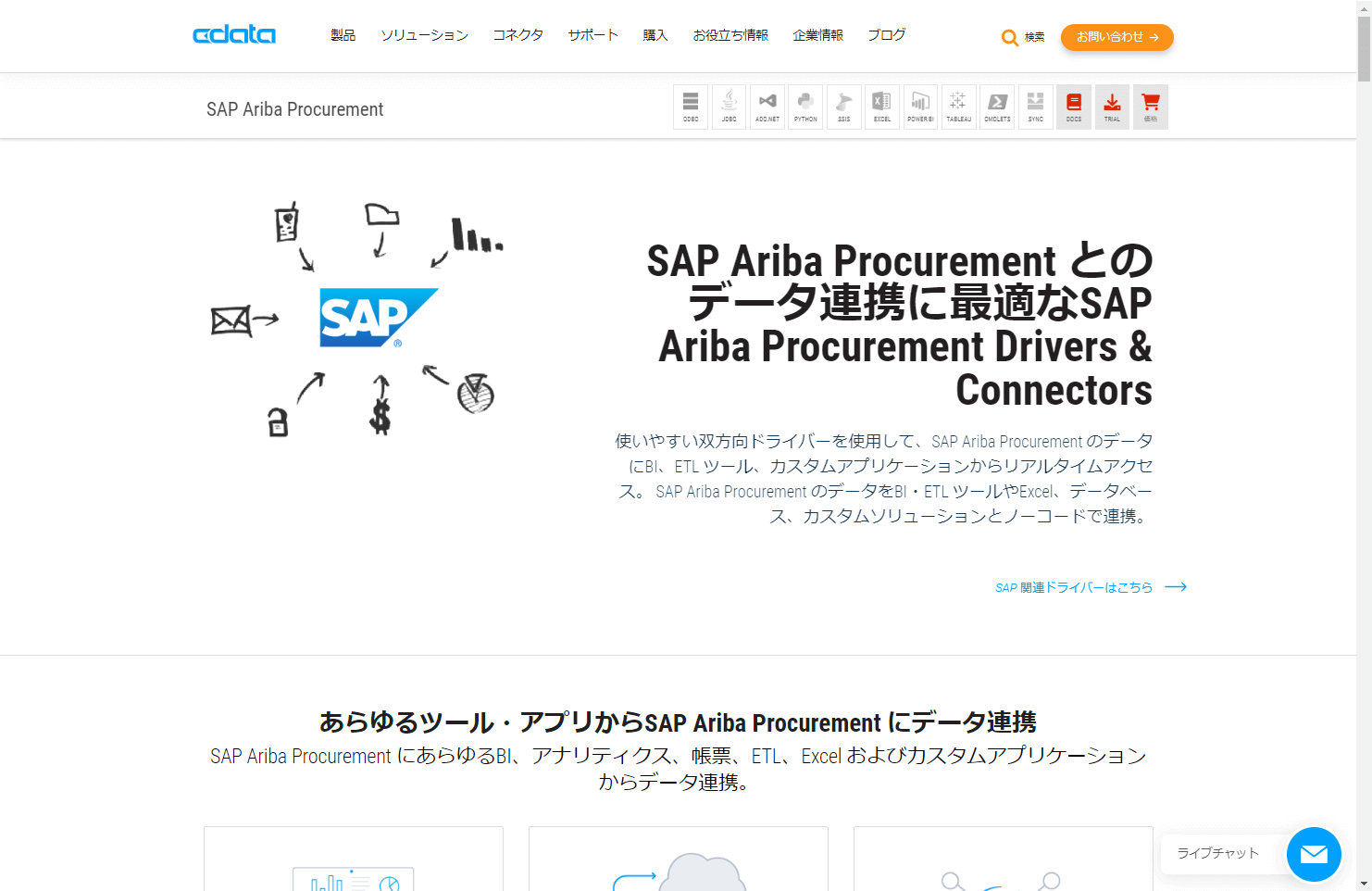Click the Trial download icon

pos(1112,107)
